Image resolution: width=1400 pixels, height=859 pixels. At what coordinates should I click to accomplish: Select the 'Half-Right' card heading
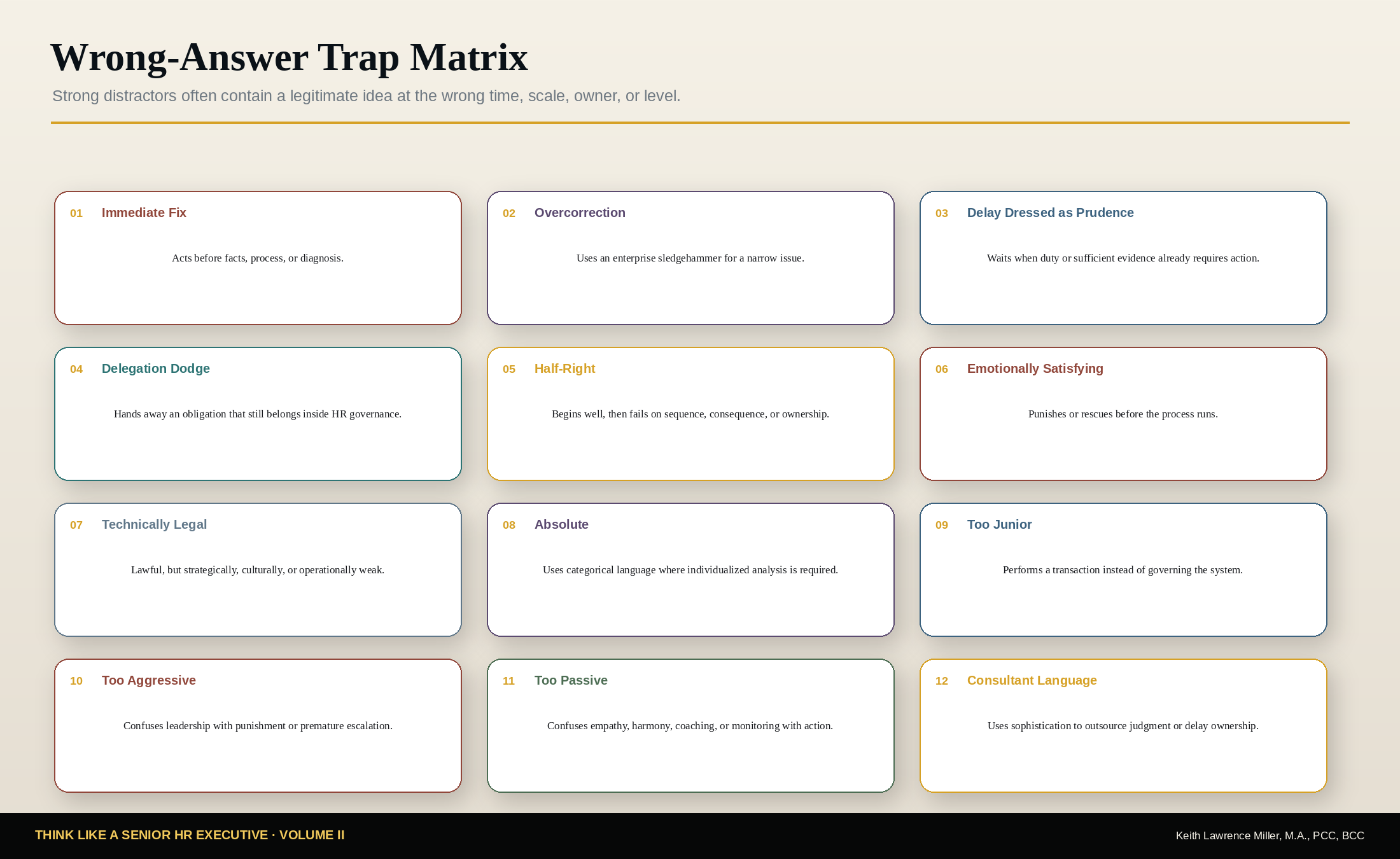point(565,368)
